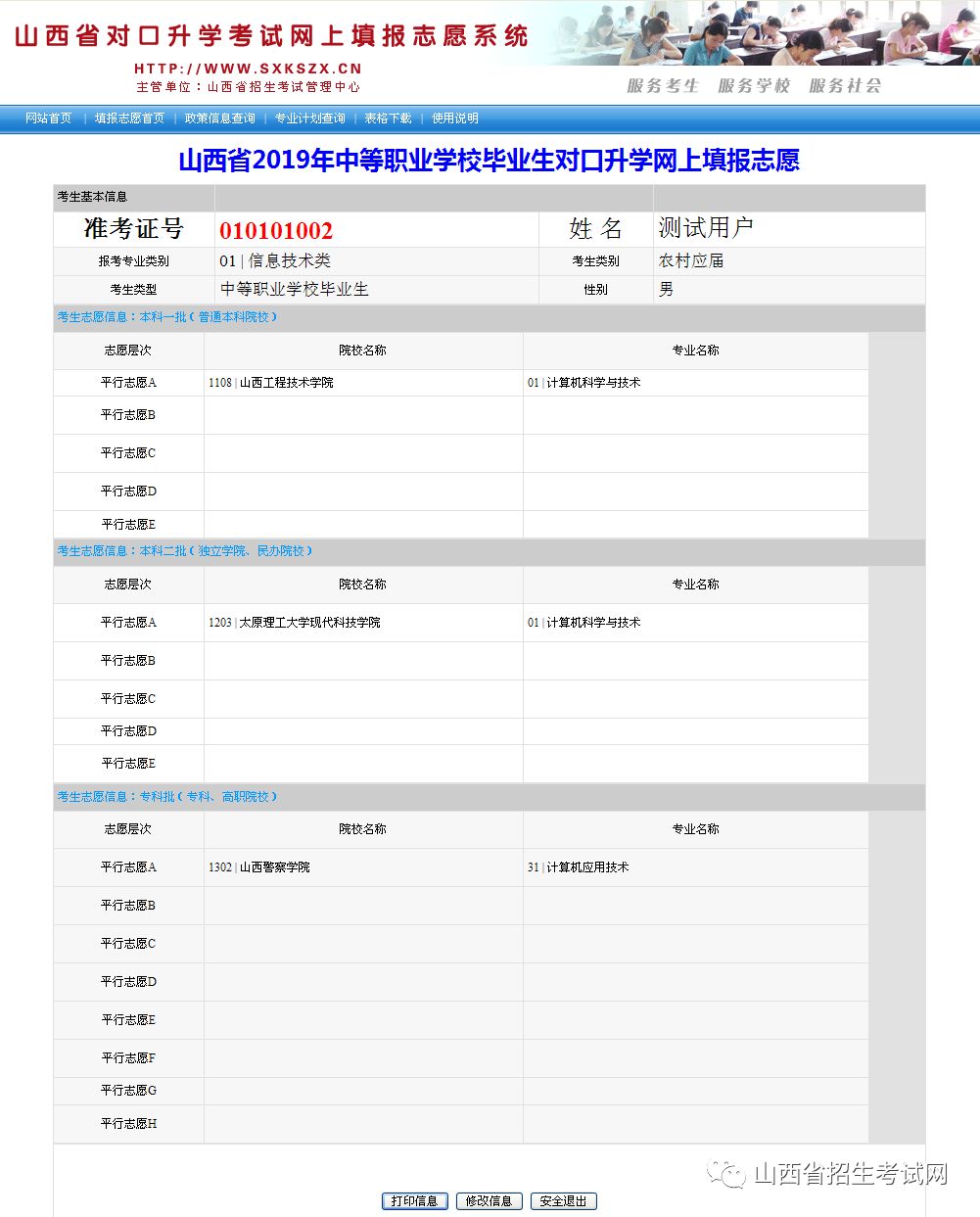Click 1108 | 山西工程技术学院 school cell
980x1217 pixels.
(271, 383)
